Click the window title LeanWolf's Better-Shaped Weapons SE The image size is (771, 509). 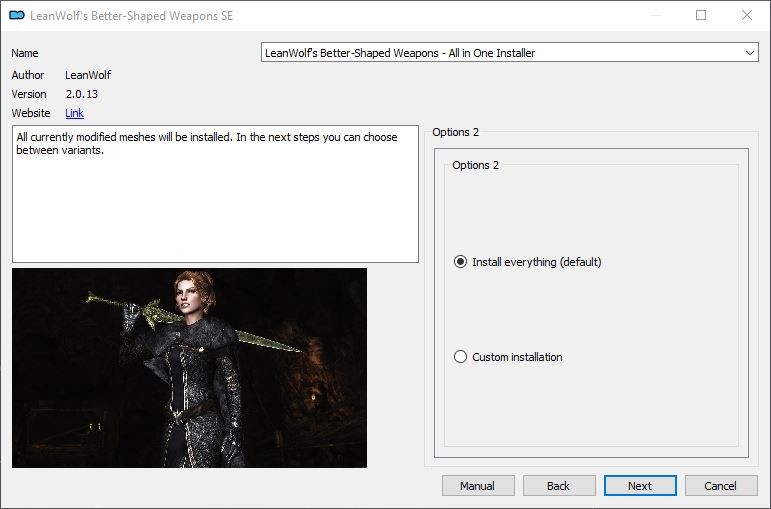tap(131, 16)
